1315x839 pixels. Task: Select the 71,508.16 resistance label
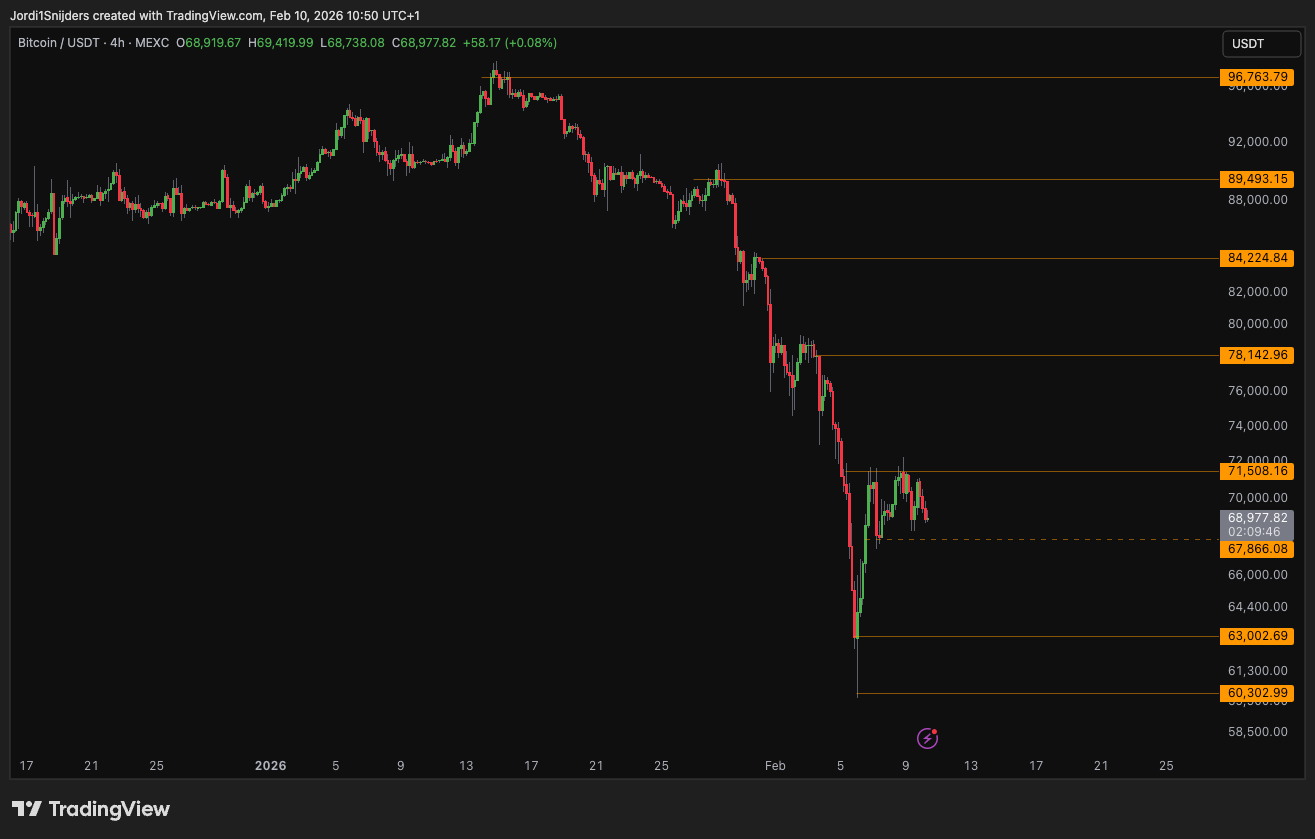tap(1256, 471)
